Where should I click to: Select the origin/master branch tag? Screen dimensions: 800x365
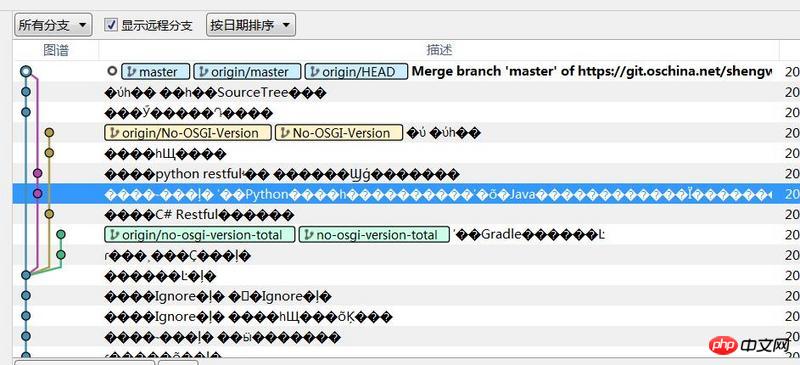pyautogui.click(x=247, y=72)
